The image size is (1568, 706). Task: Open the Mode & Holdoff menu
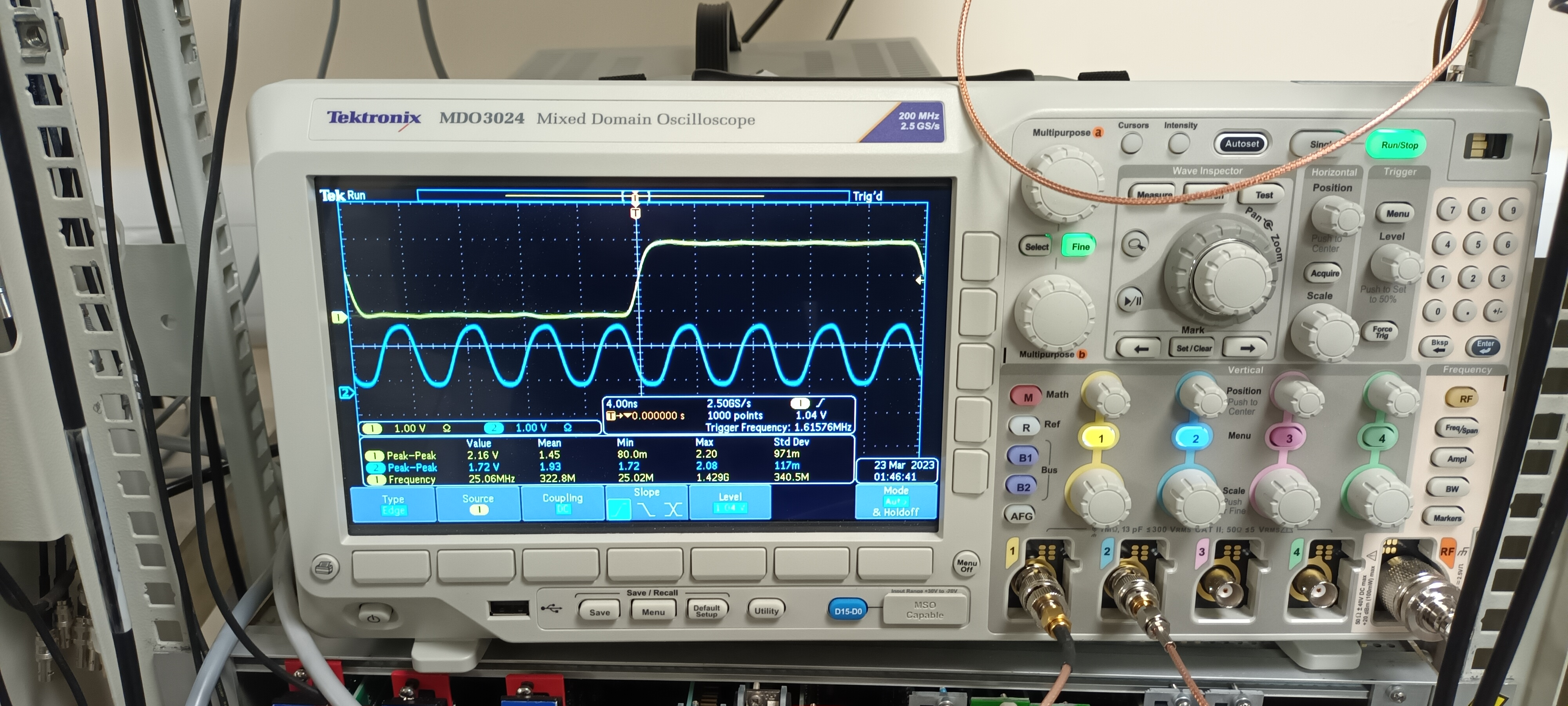pyautogui.click(x=895, y=501)
